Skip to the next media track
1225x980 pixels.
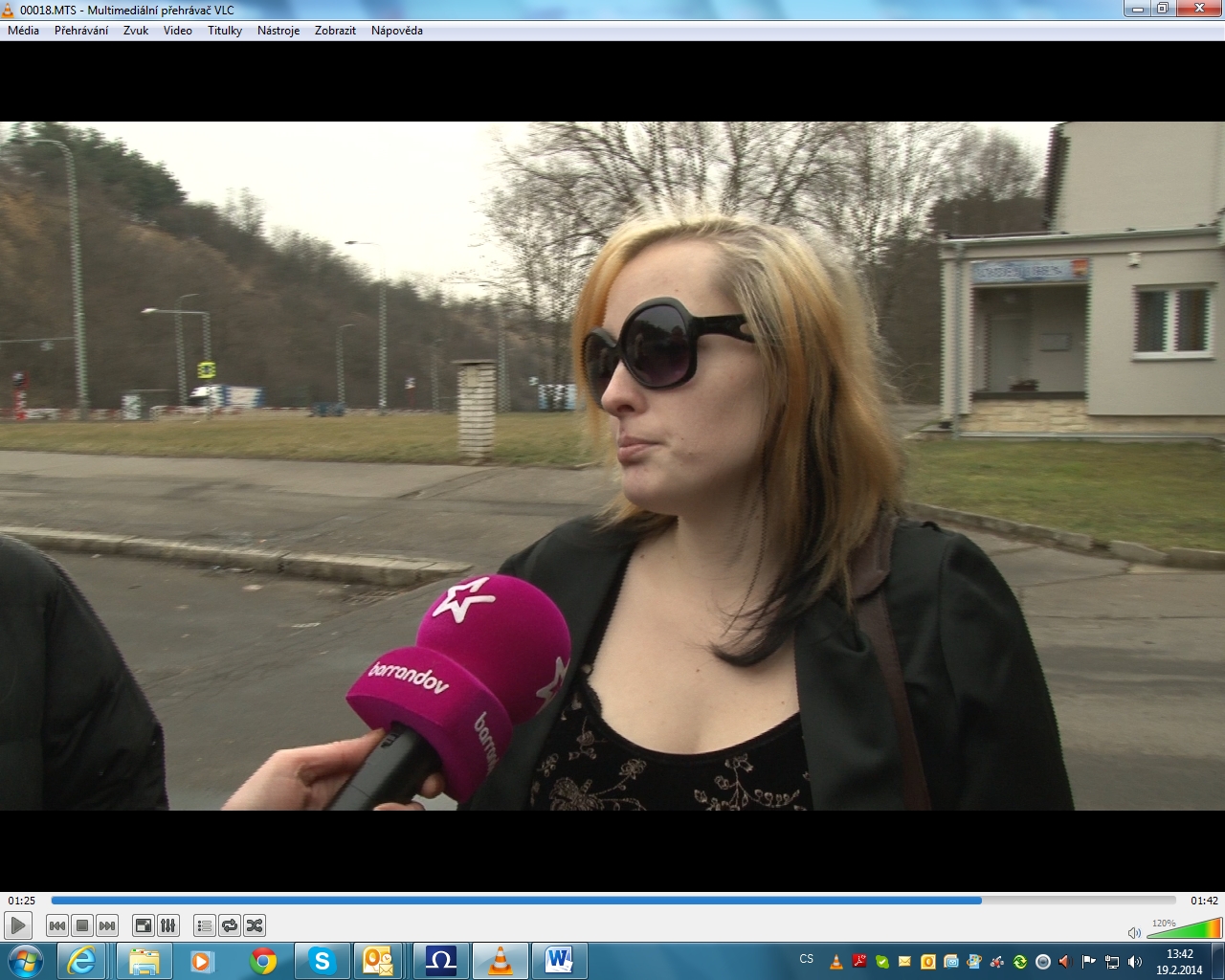pyautogui.click(x=107, y=925)
